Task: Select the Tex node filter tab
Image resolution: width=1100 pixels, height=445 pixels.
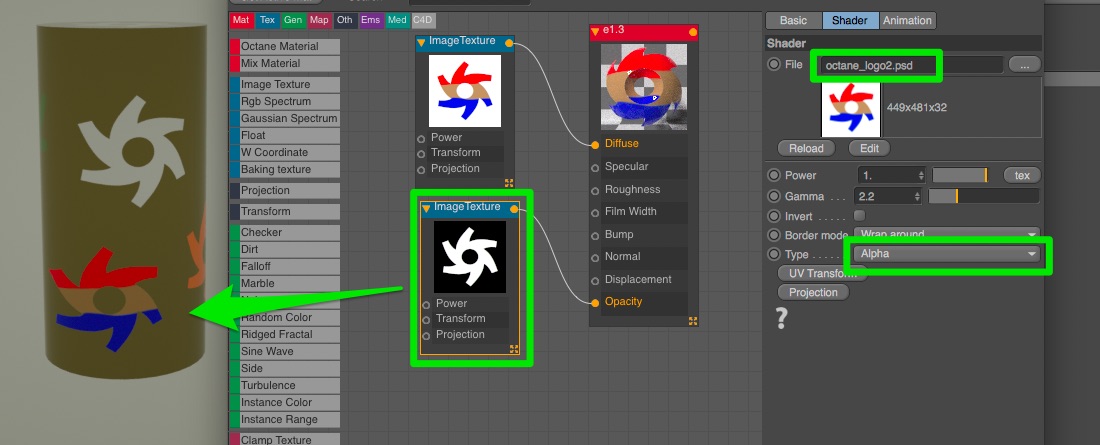Action: click(x=267, y=20)
